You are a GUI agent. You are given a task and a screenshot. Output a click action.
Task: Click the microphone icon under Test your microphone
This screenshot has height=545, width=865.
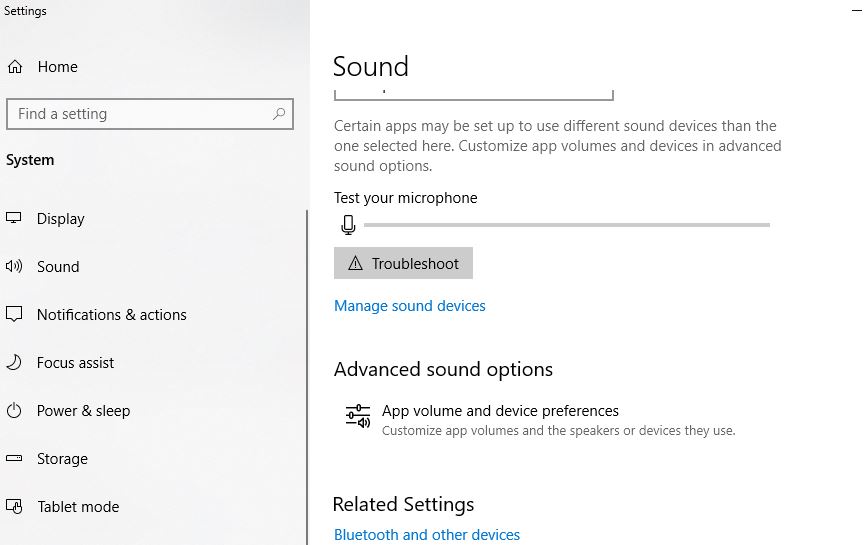point(348,225)
